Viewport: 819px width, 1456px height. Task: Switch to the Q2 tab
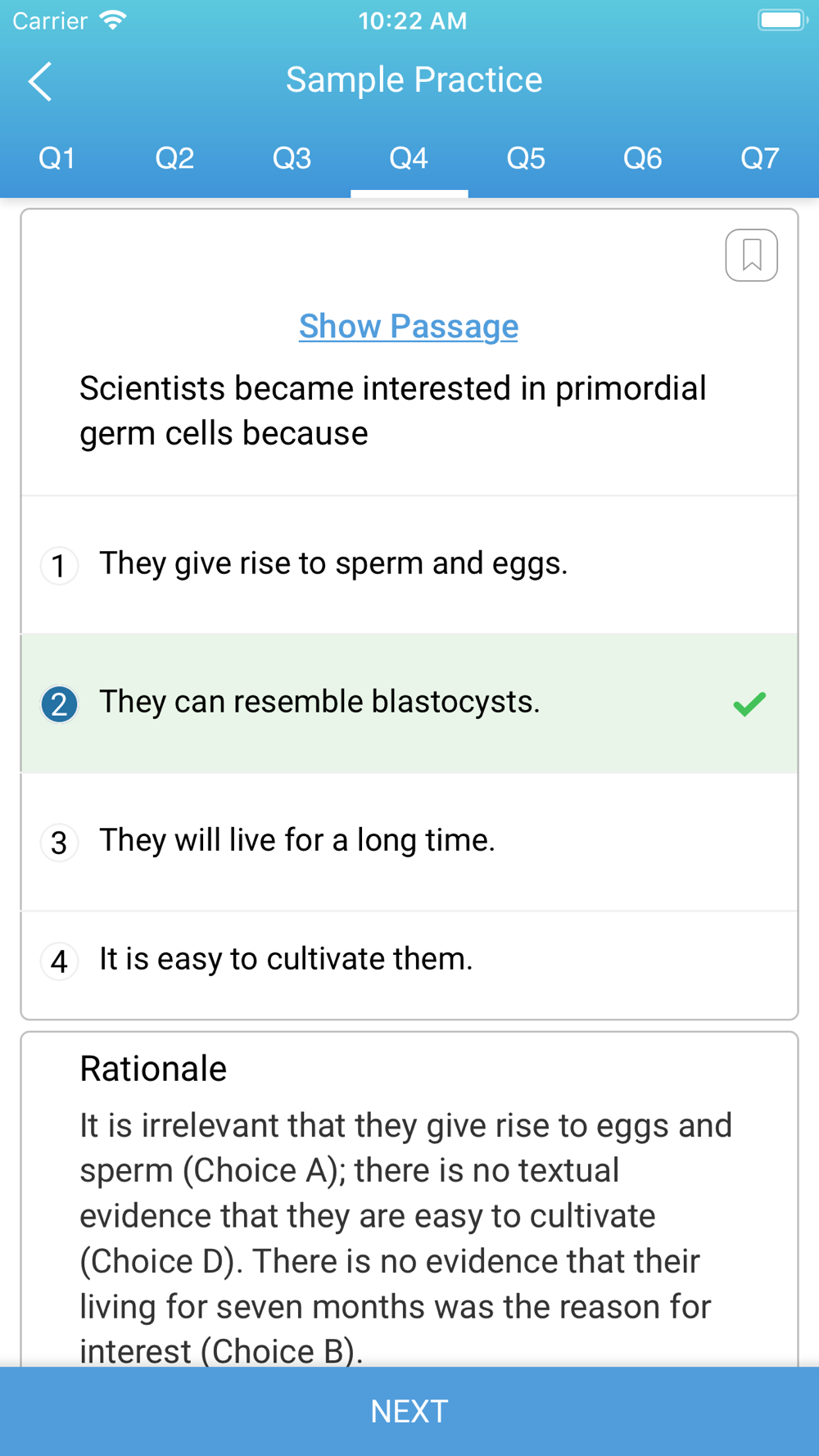tap(174, 158)
